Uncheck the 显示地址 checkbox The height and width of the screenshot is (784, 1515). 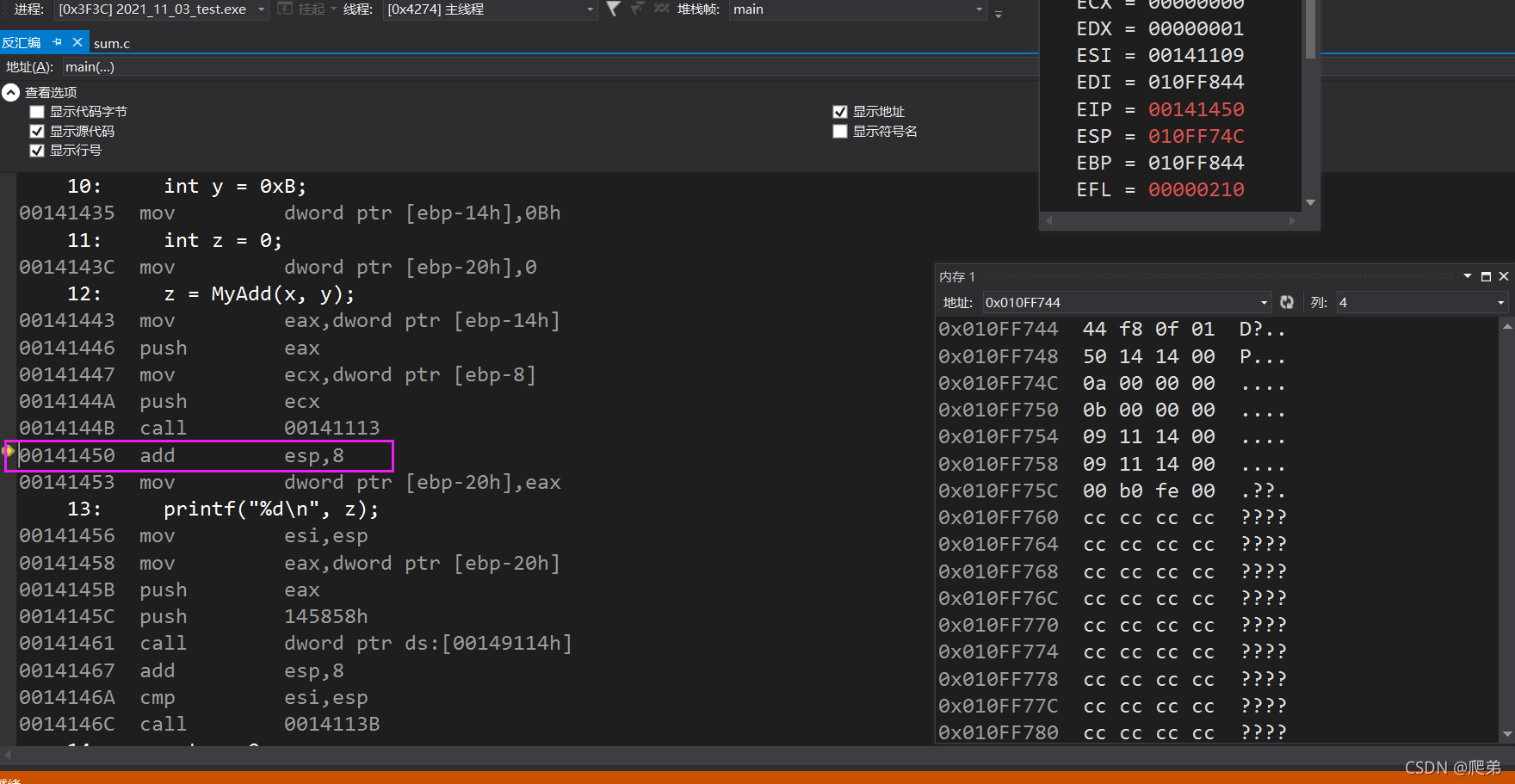840,112
